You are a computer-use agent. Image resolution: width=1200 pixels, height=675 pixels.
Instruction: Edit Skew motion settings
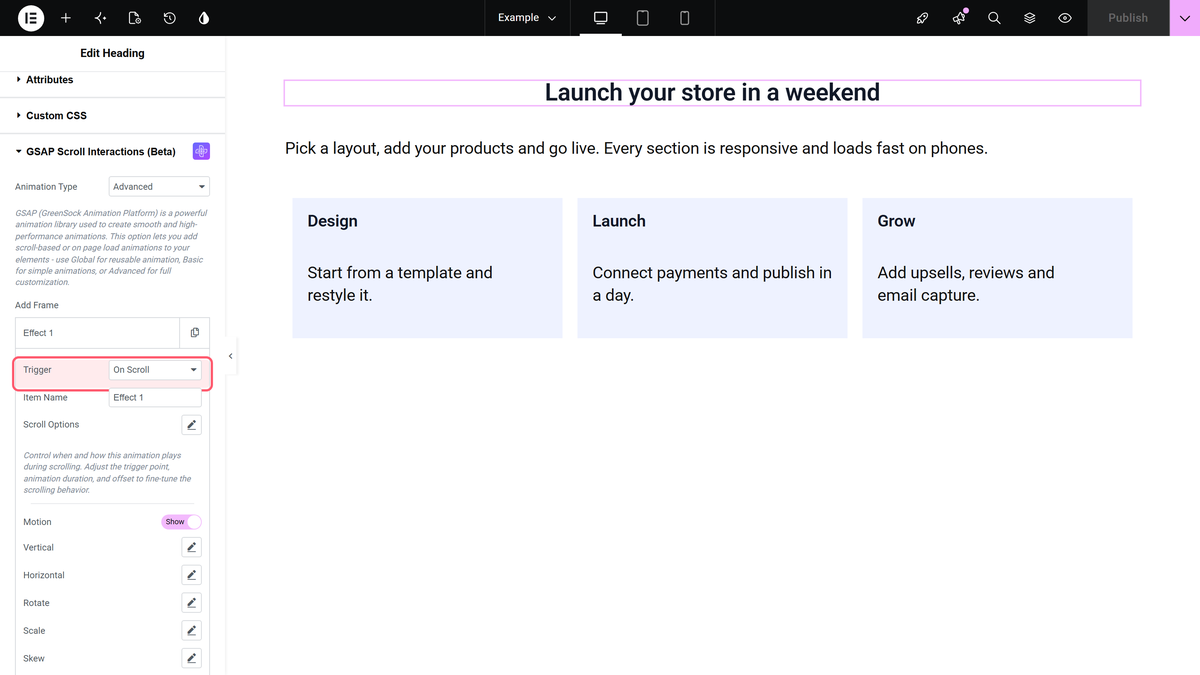(x=192, y=658)
